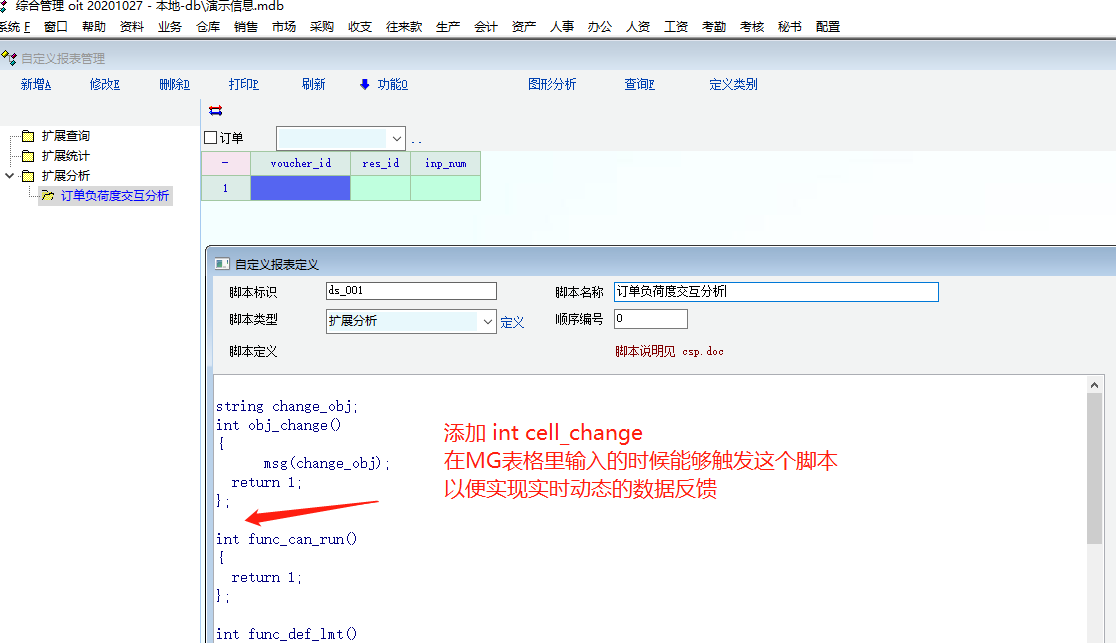Click the 扩展统计 folder icon
The image size is (1116, 643).
tap(28, 156)
